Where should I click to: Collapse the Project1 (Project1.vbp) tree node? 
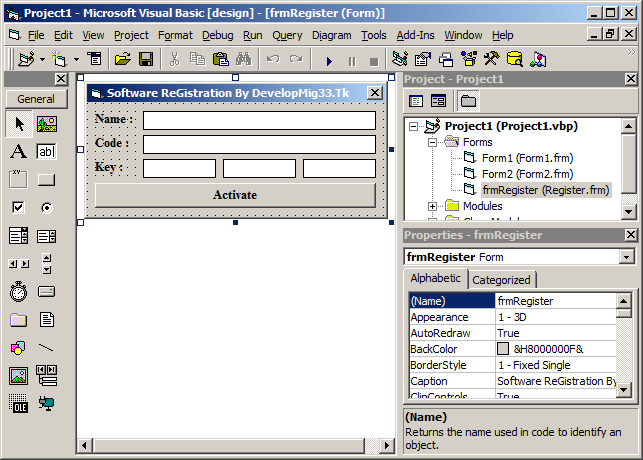pos(414,126)
